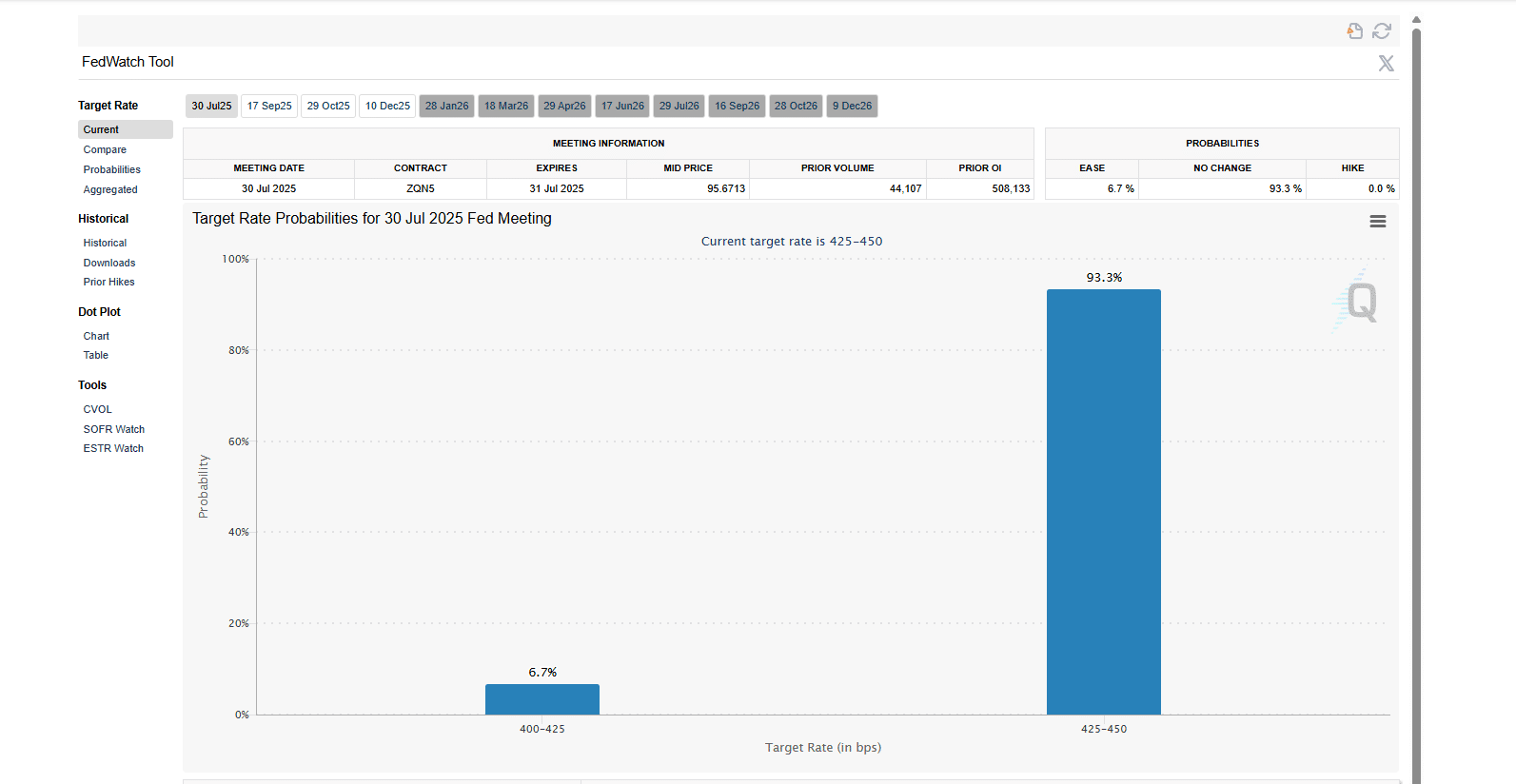Select the 17 Jun26 meeting tab
The image size is (1516, 784).
622,106
